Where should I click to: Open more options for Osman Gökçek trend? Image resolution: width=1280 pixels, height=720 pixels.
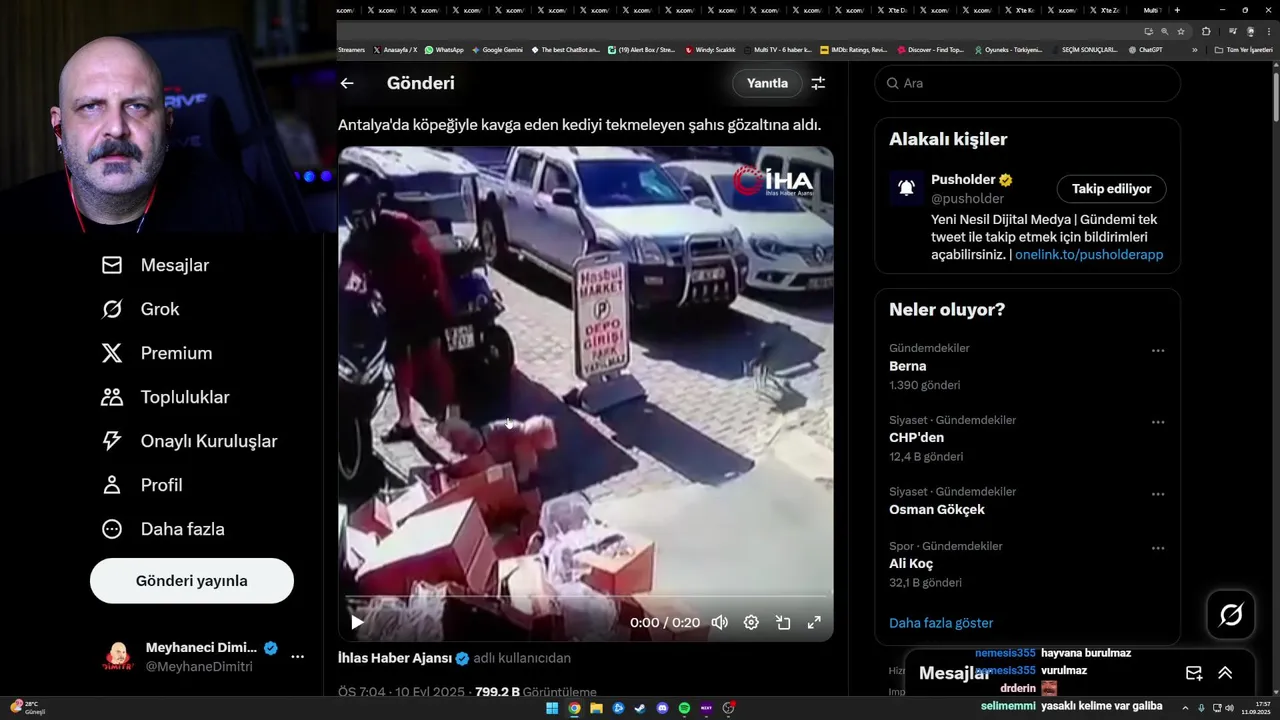[x=1158, y=494]
